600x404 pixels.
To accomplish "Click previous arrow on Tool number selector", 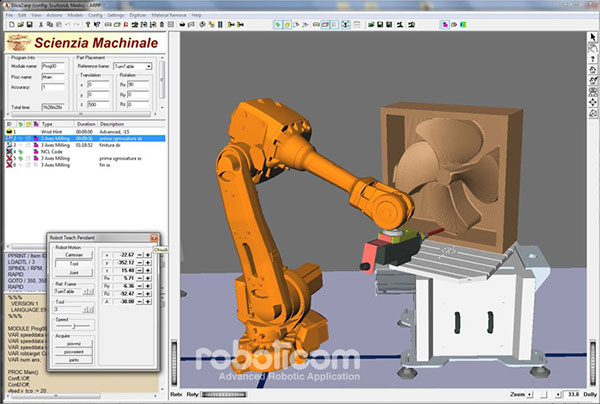I will tap(85, 310).
